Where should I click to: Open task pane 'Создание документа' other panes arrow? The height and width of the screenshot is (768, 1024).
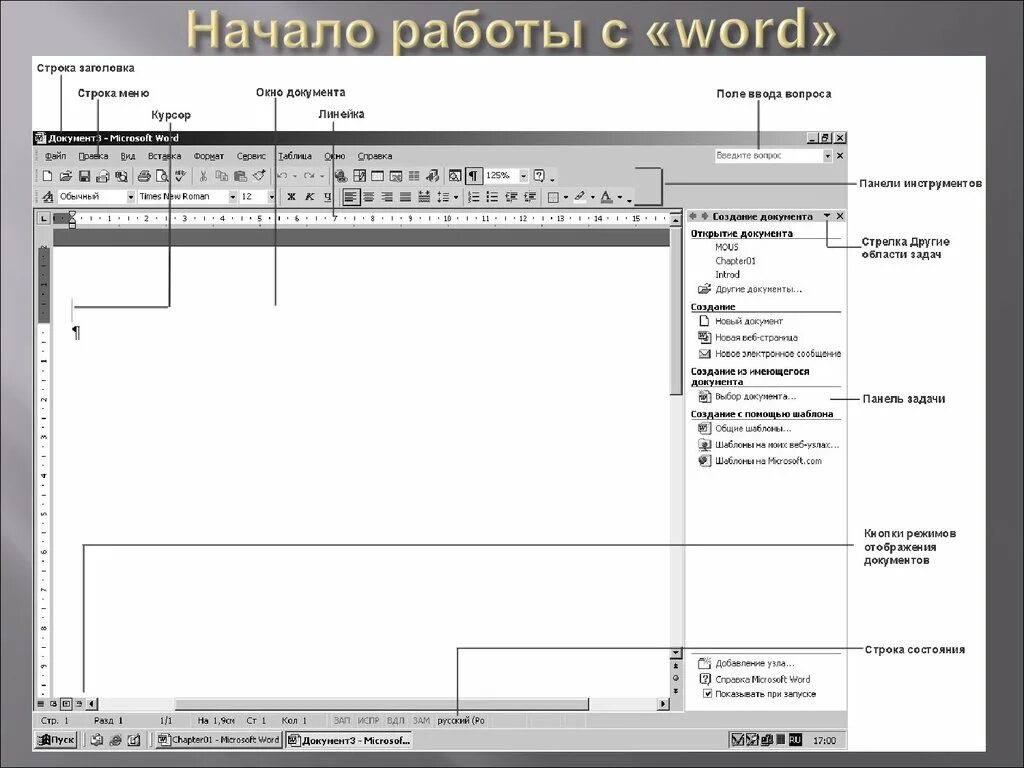[827, 216]
